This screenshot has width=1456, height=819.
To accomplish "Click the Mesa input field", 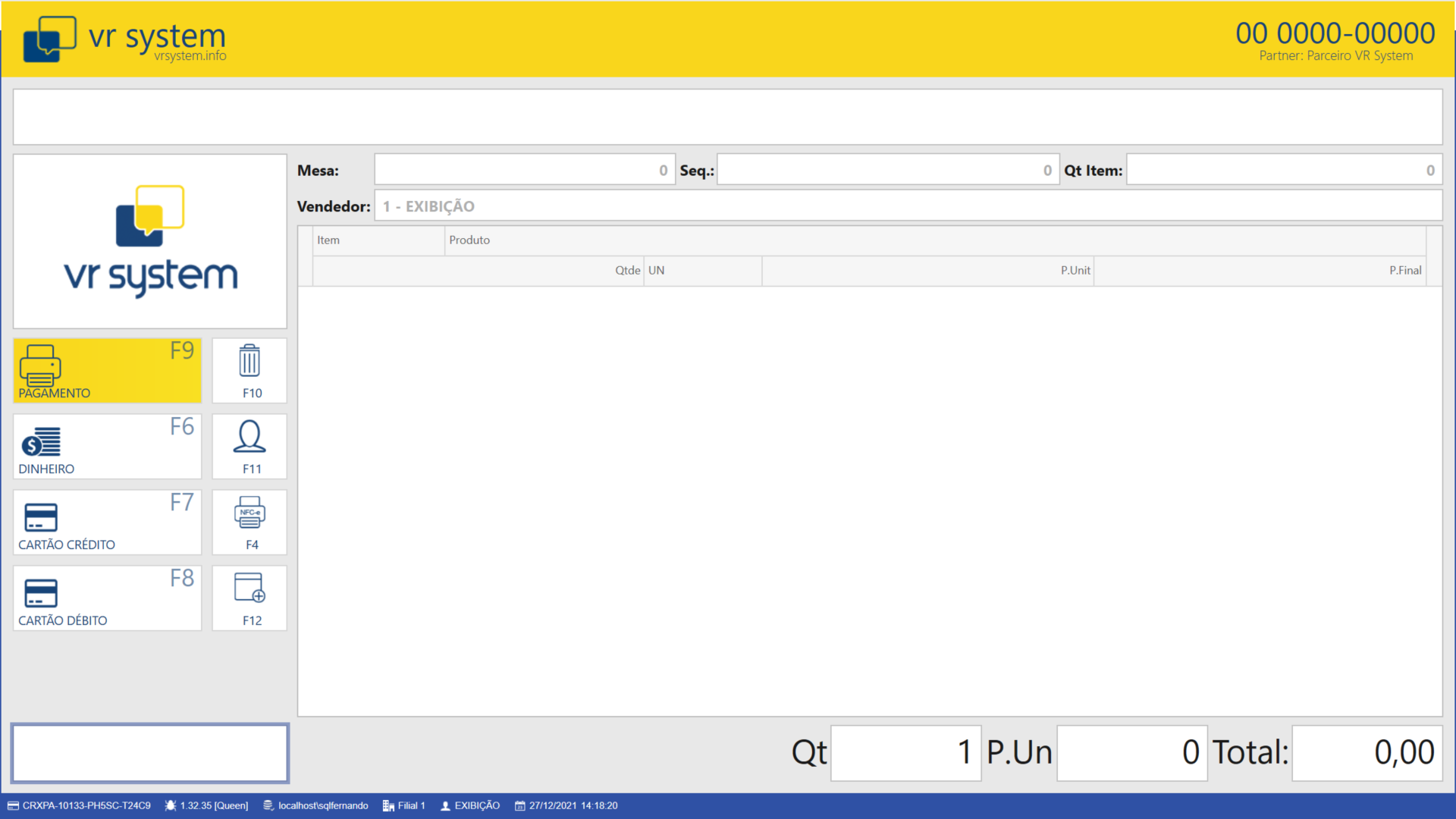I will coord(524,170).
